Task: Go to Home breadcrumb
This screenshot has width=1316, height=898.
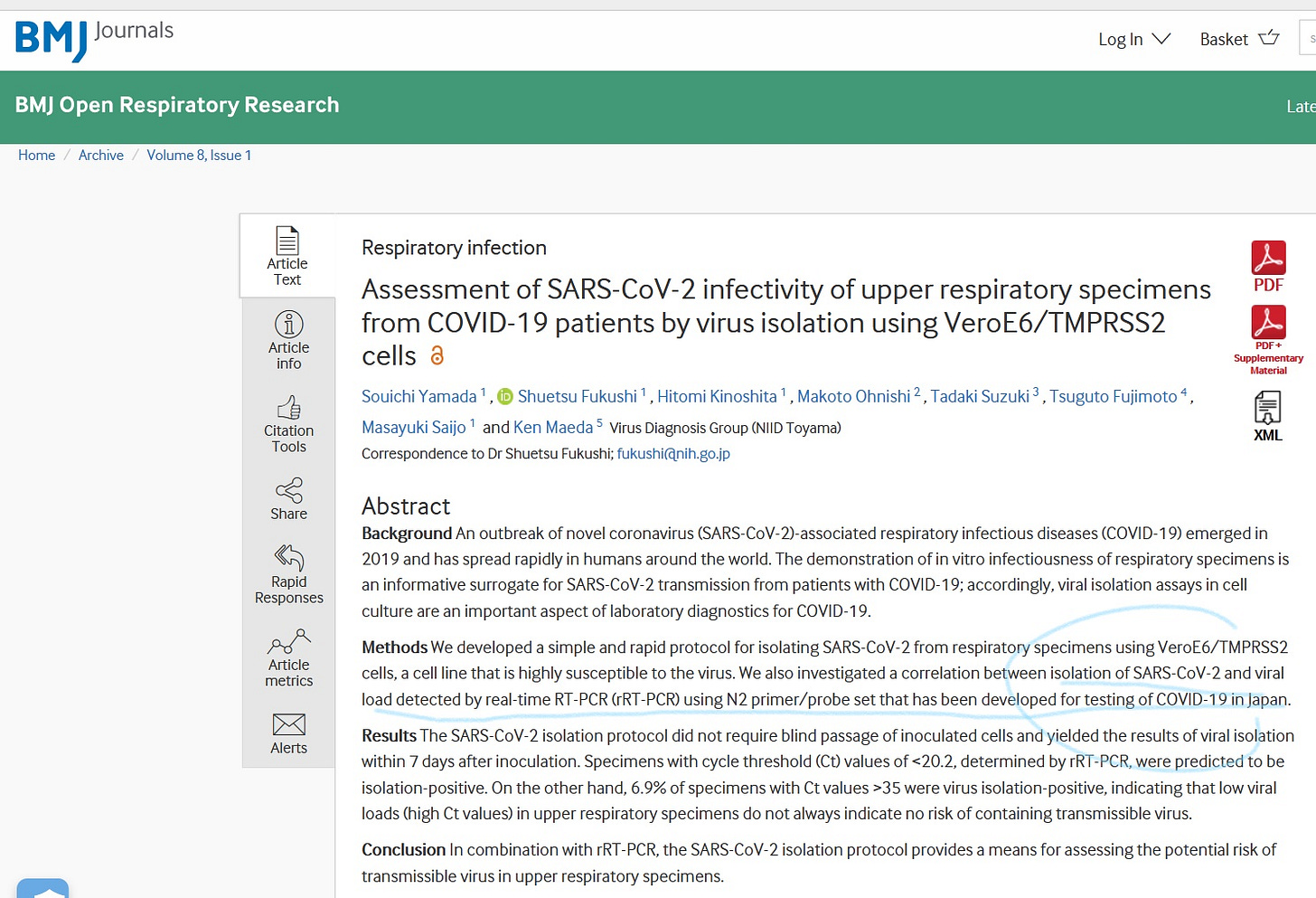Action: [36, 155]
